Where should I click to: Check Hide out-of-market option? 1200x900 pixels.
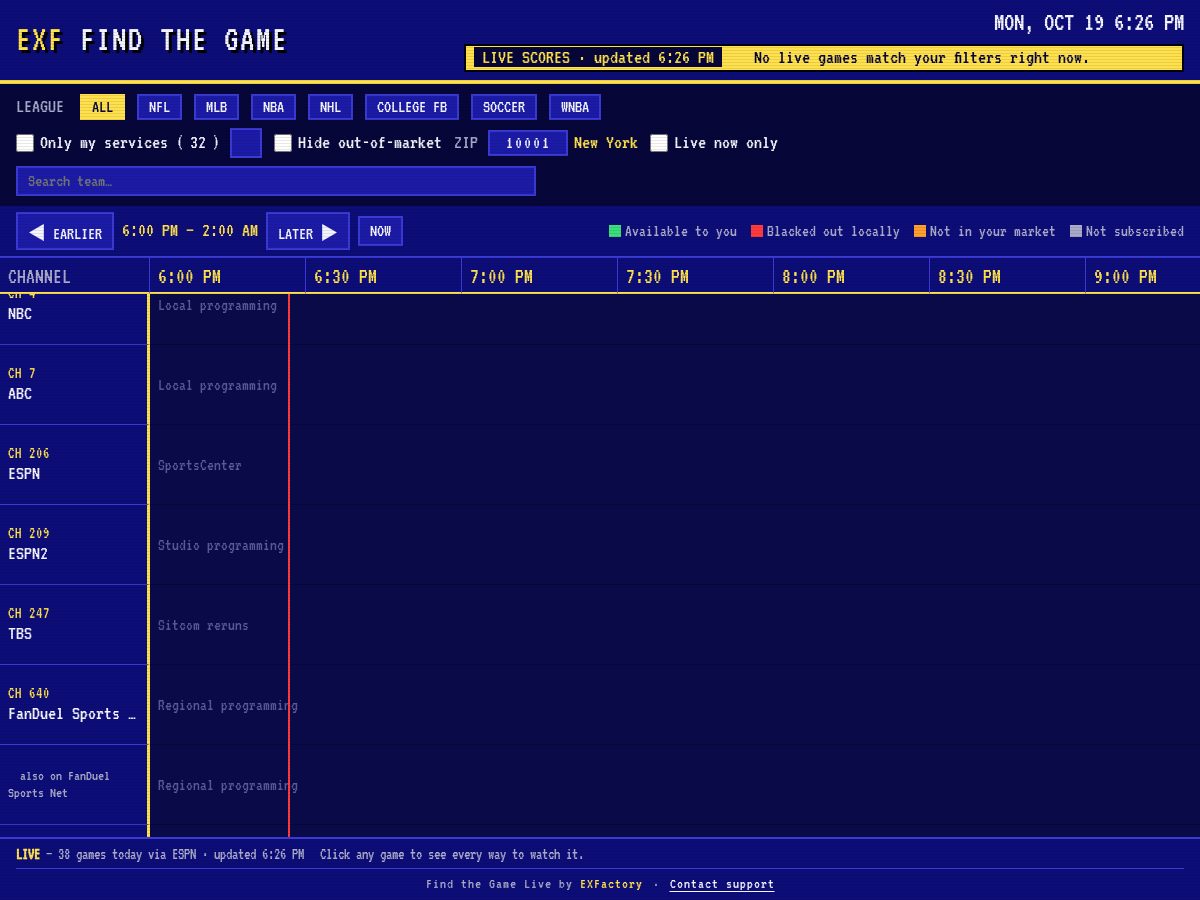[283, 143]
